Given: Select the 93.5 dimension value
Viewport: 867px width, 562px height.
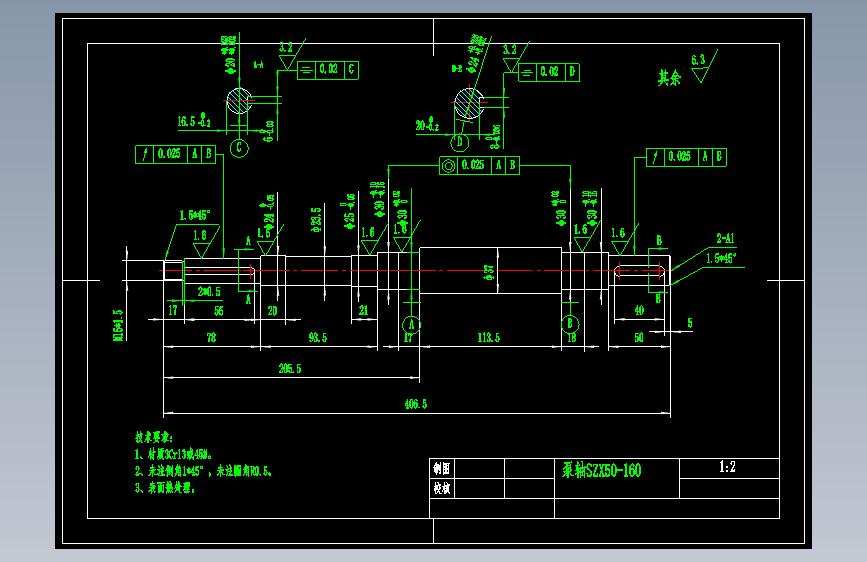Looking at the screenshot, I should 317,337.
